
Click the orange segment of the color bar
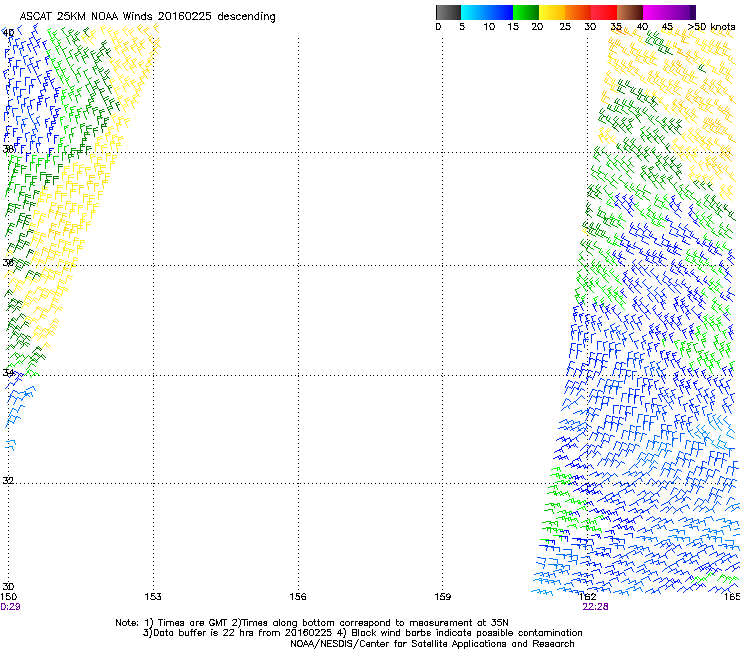point(578,12)
